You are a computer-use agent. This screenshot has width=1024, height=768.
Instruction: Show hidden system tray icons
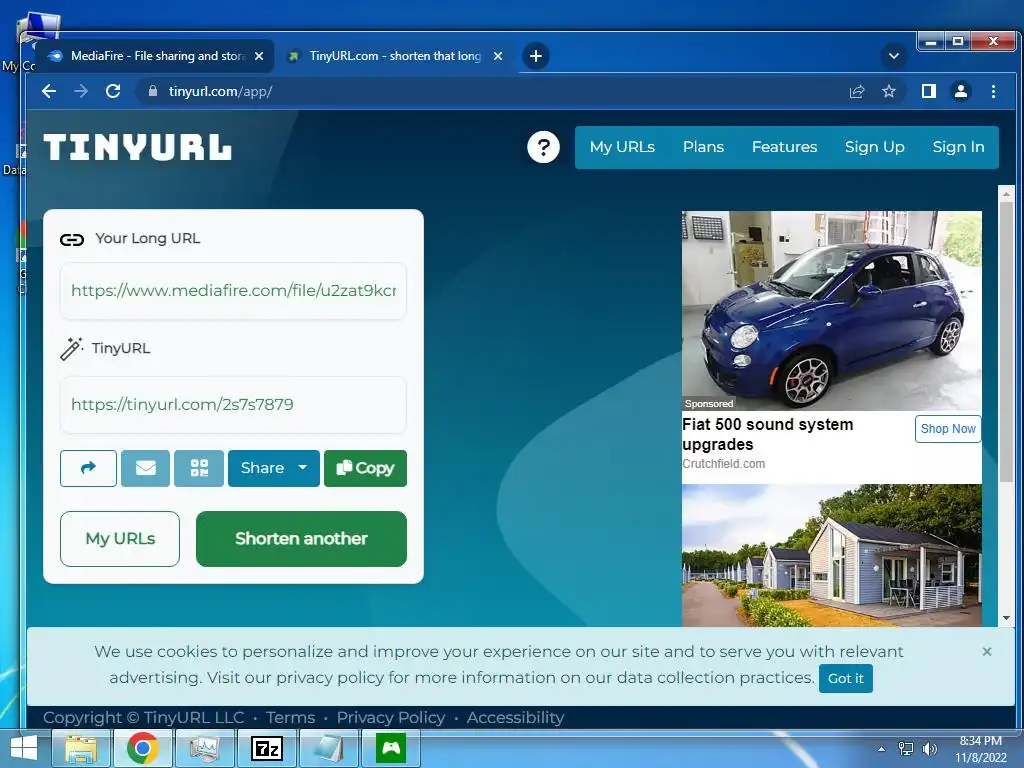[882, 749]
